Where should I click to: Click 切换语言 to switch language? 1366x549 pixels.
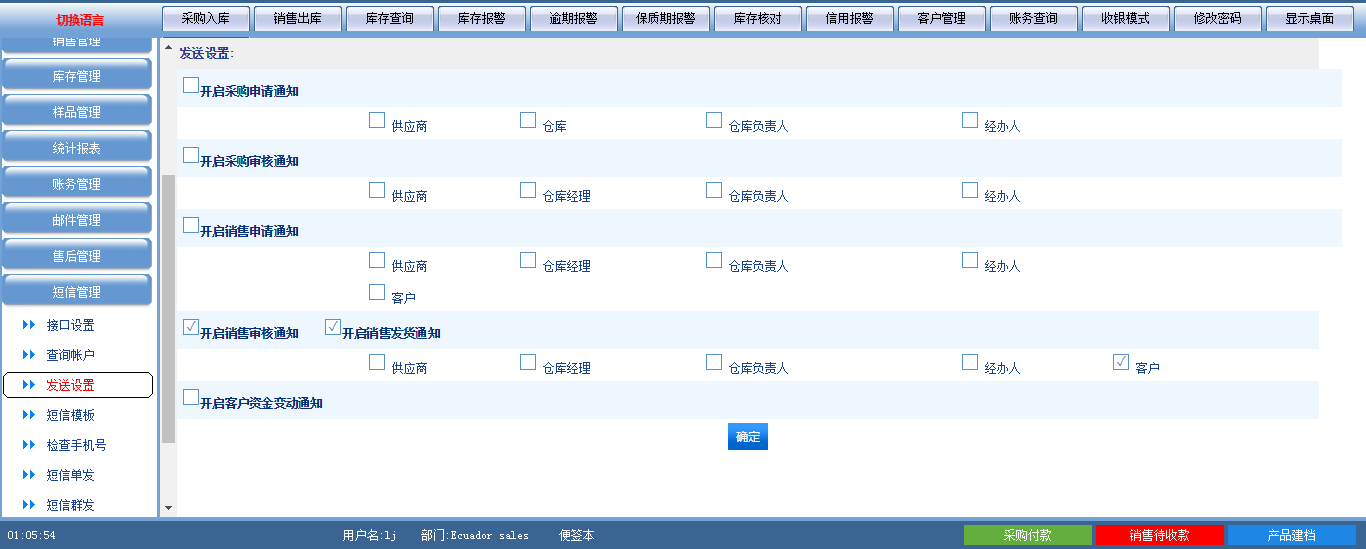click(80, 20)
